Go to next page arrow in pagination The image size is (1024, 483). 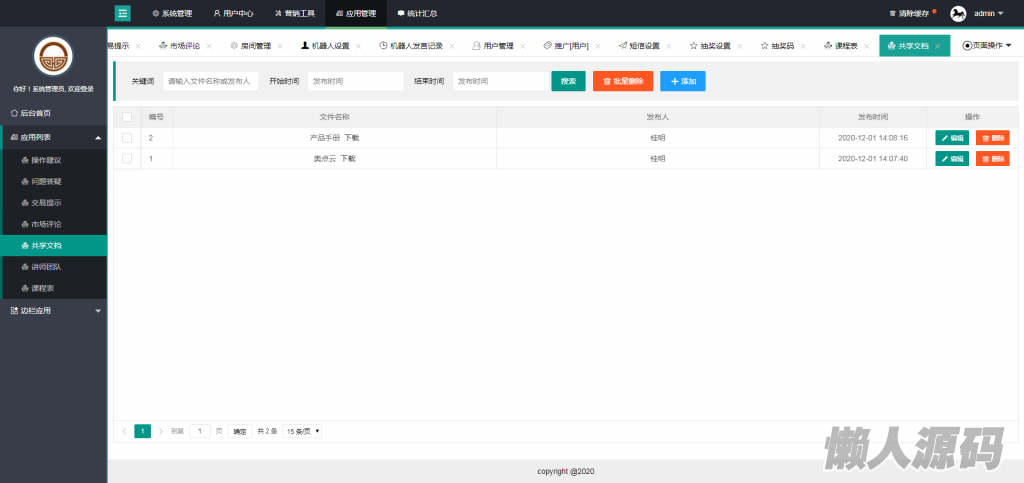160,431
